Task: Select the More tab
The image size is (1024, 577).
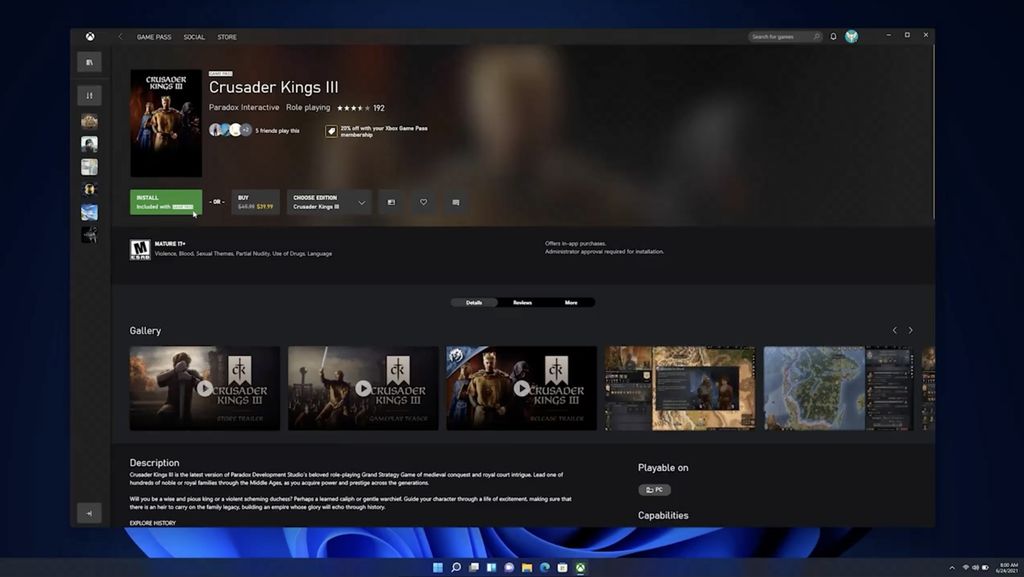Action: click(571, 302)
